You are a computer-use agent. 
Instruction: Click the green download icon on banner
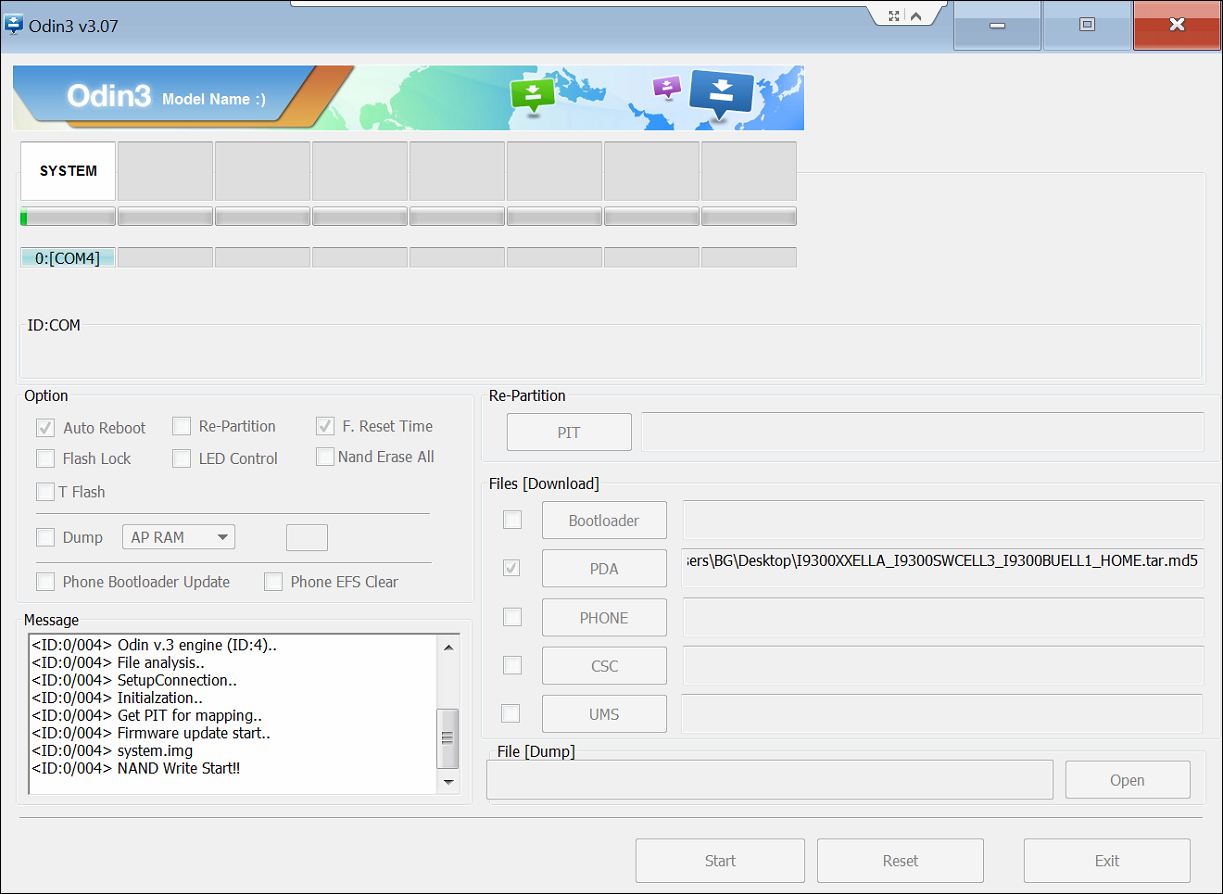coord(532,95)
